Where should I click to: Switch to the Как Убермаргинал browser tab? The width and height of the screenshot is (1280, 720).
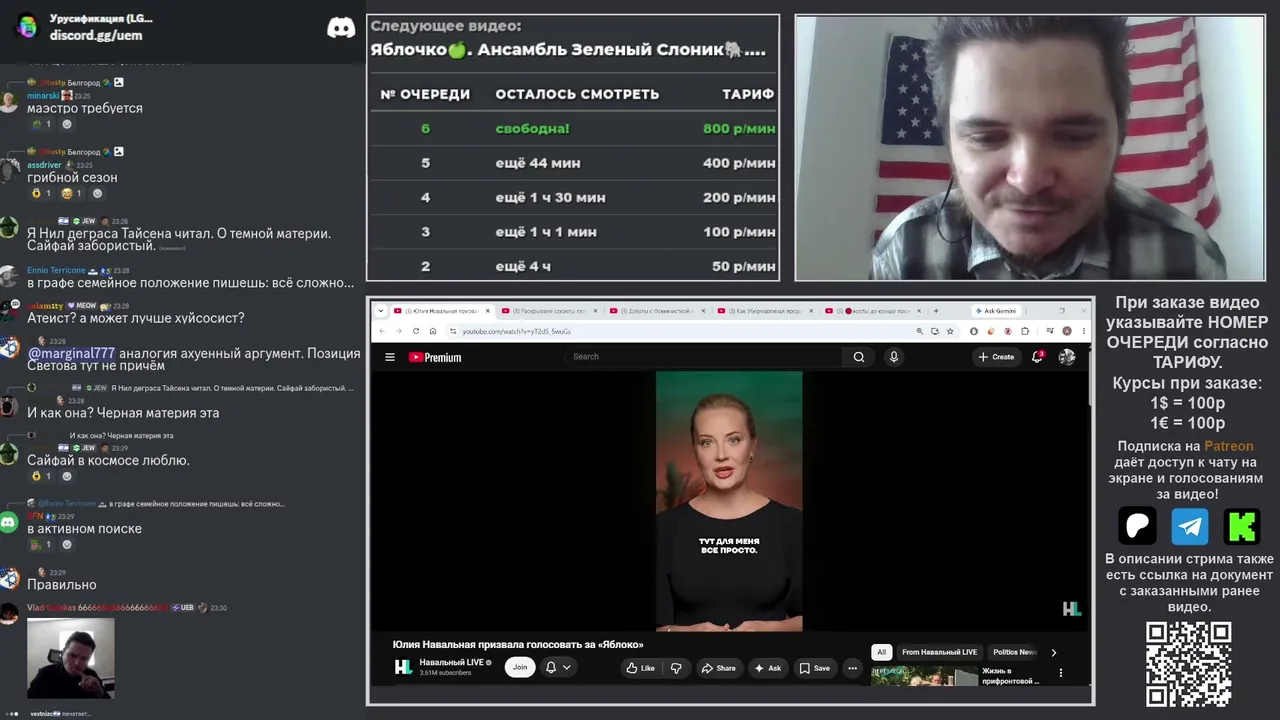(765, 311)
